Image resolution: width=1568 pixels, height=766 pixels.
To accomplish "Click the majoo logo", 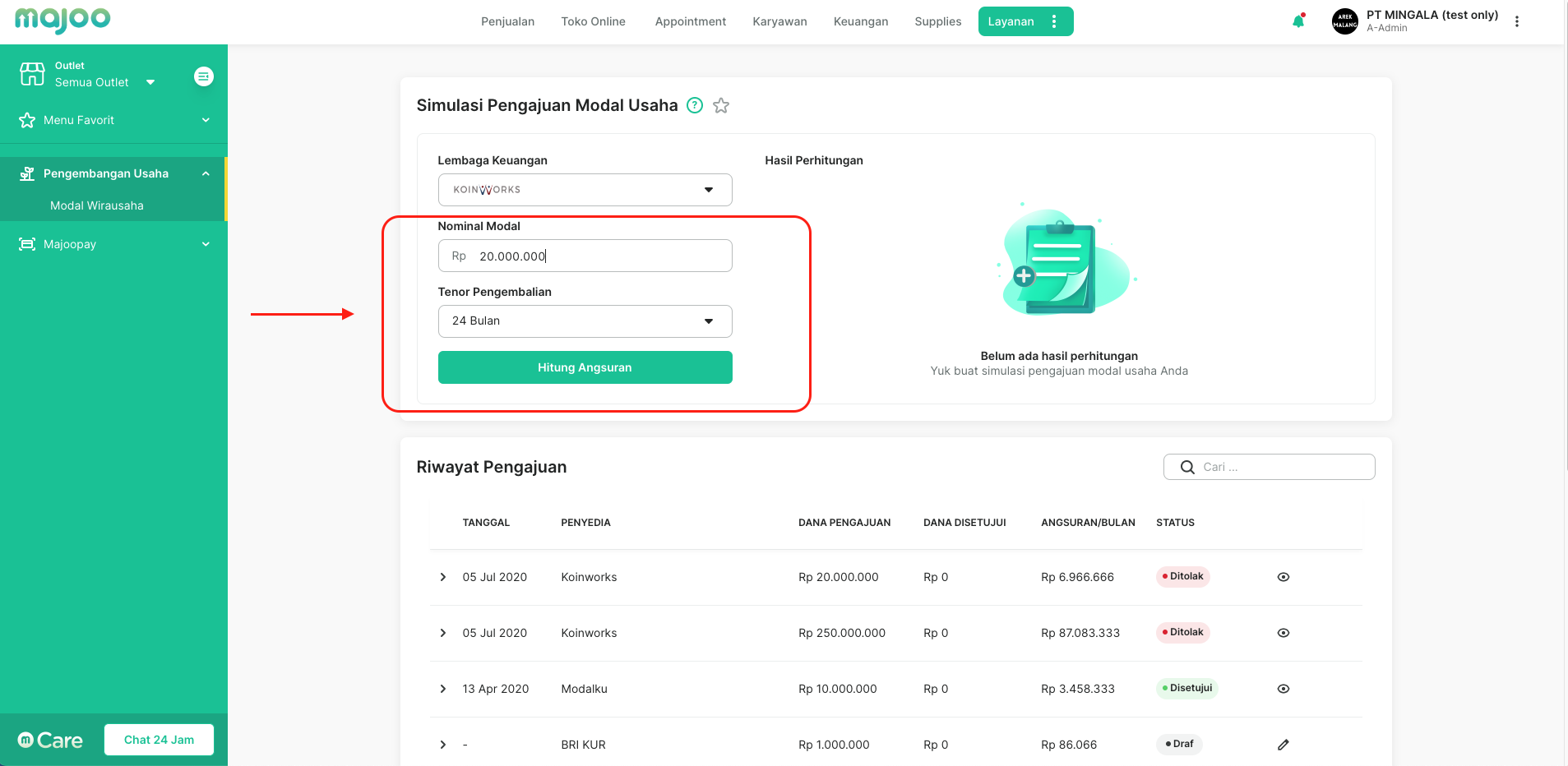I will [x=62, y=19].
